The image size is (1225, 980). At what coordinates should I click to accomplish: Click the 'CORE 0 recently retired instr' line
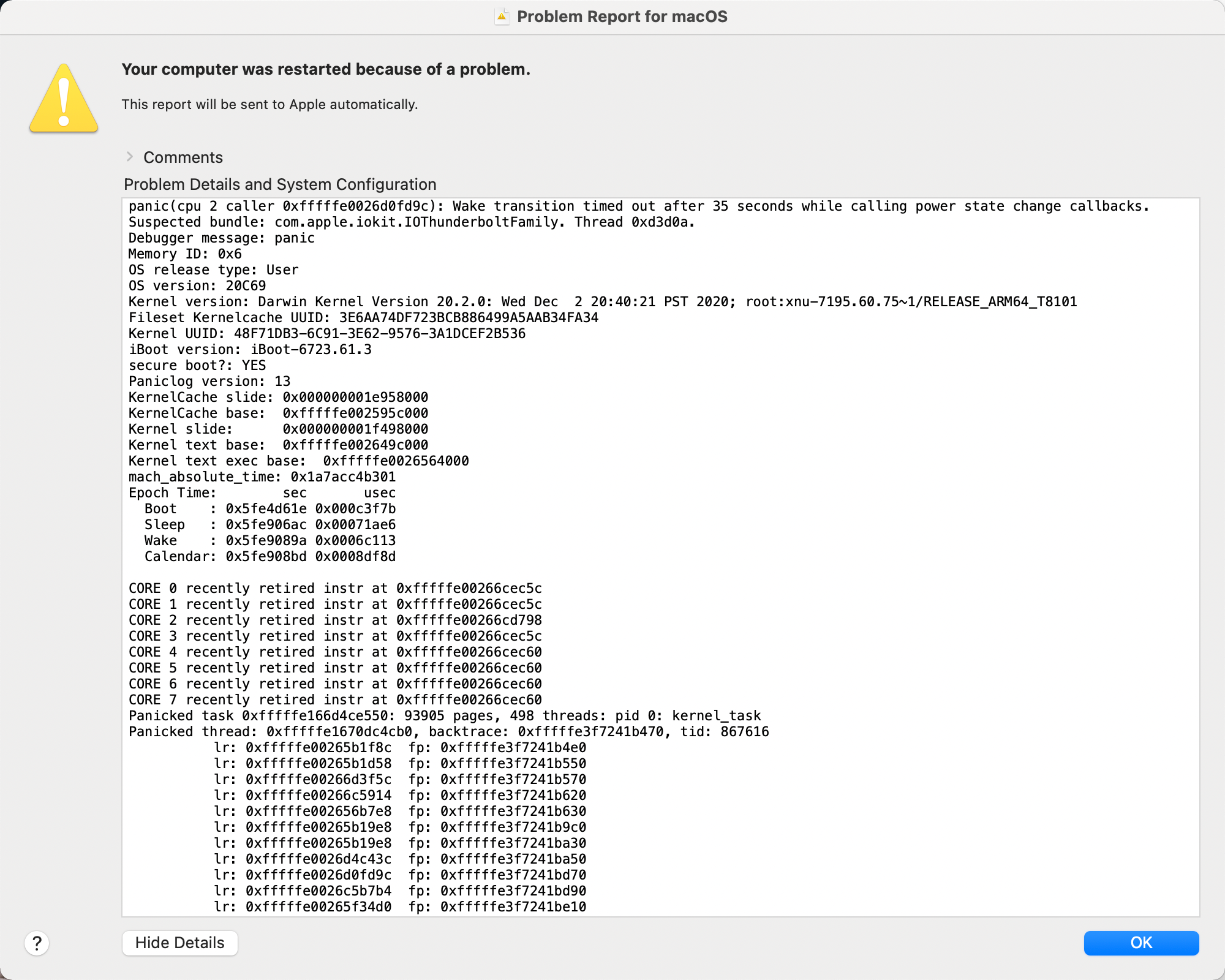tap(336, 589)
